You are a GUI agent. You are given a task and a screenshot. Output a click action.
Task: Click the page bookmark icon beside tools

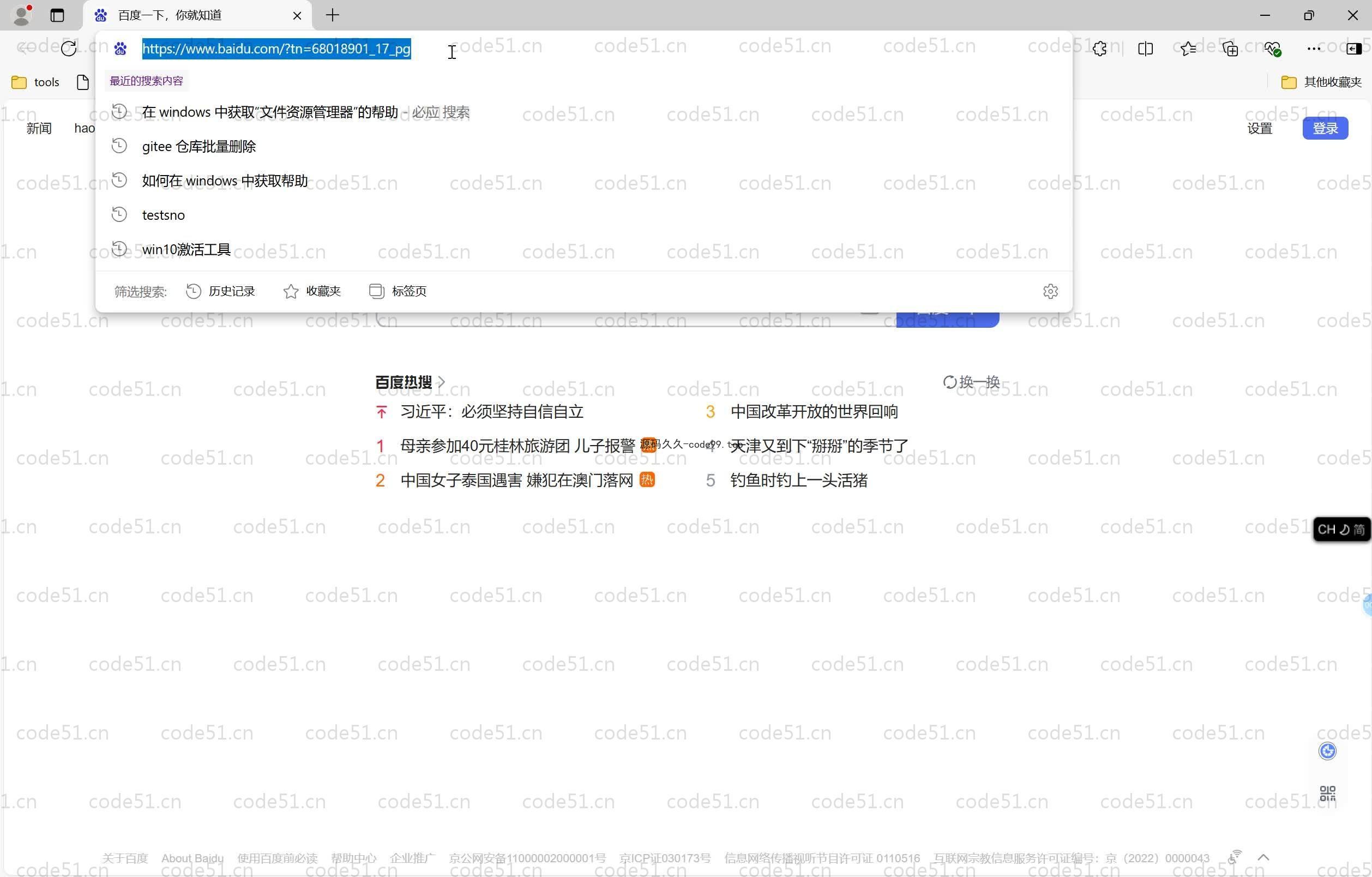click(x=83, y=82)
